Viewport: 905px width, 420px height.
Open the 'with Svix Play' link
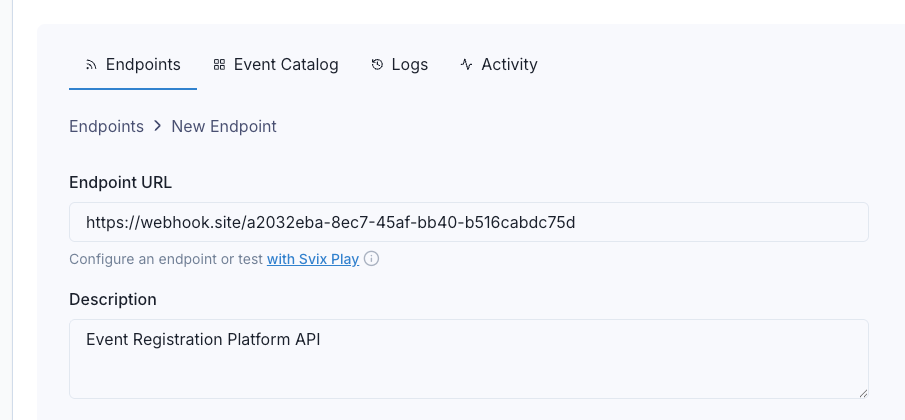[313, 259]
